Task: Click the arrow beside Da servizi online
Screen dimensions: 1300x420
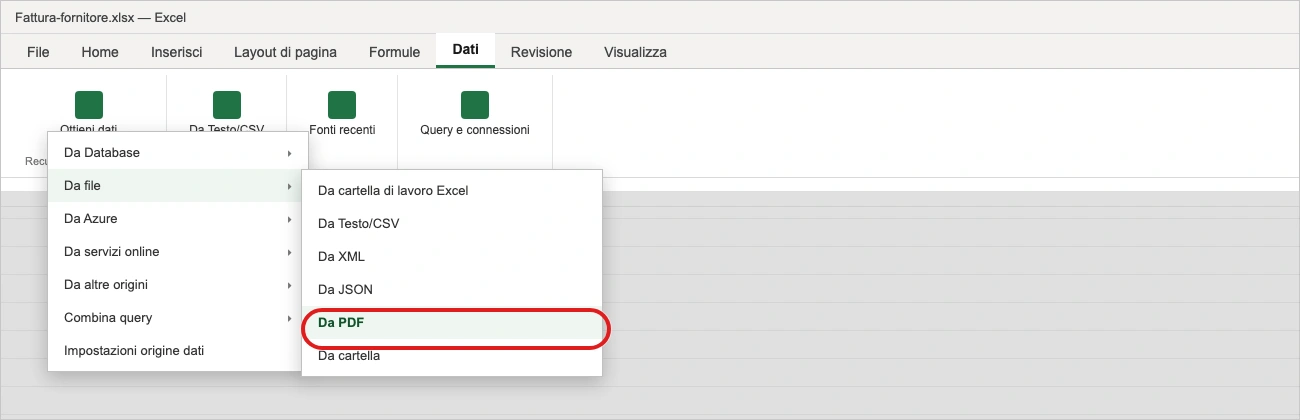Action: point(289,252)
